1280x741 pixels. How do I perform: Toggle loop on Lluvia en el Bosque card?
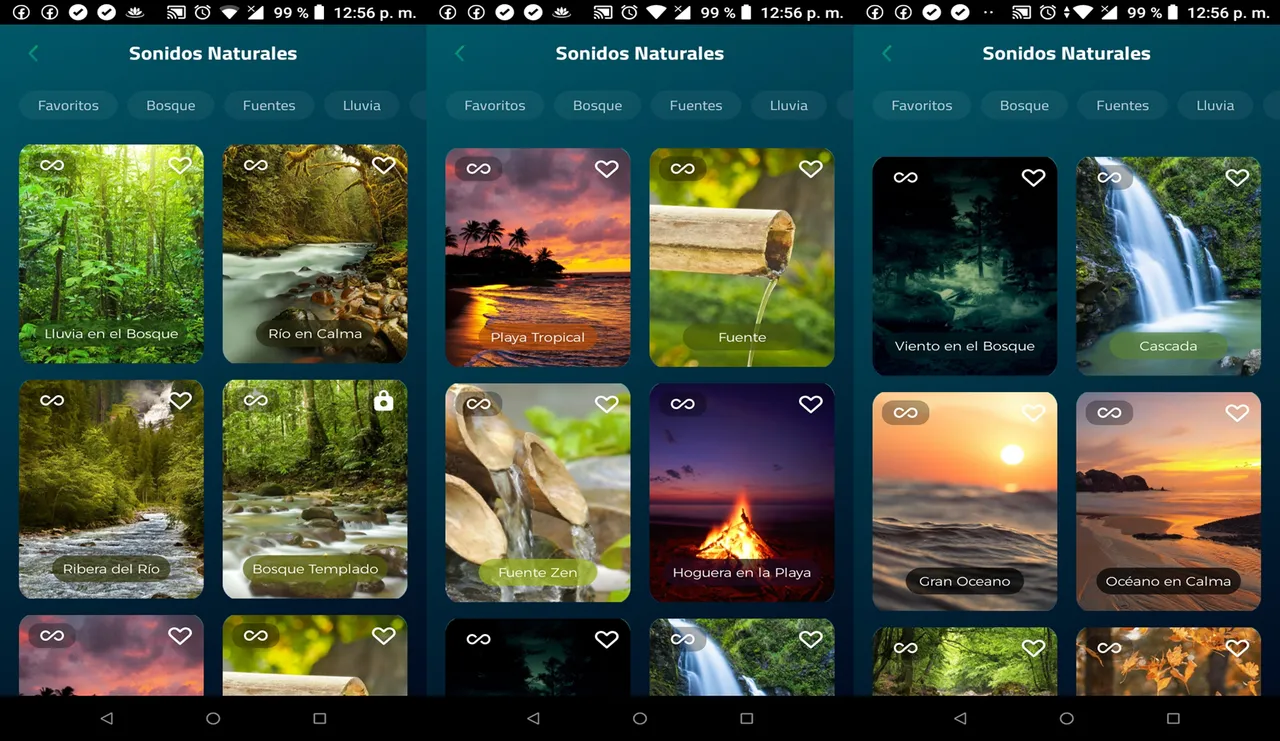(52, 165)
